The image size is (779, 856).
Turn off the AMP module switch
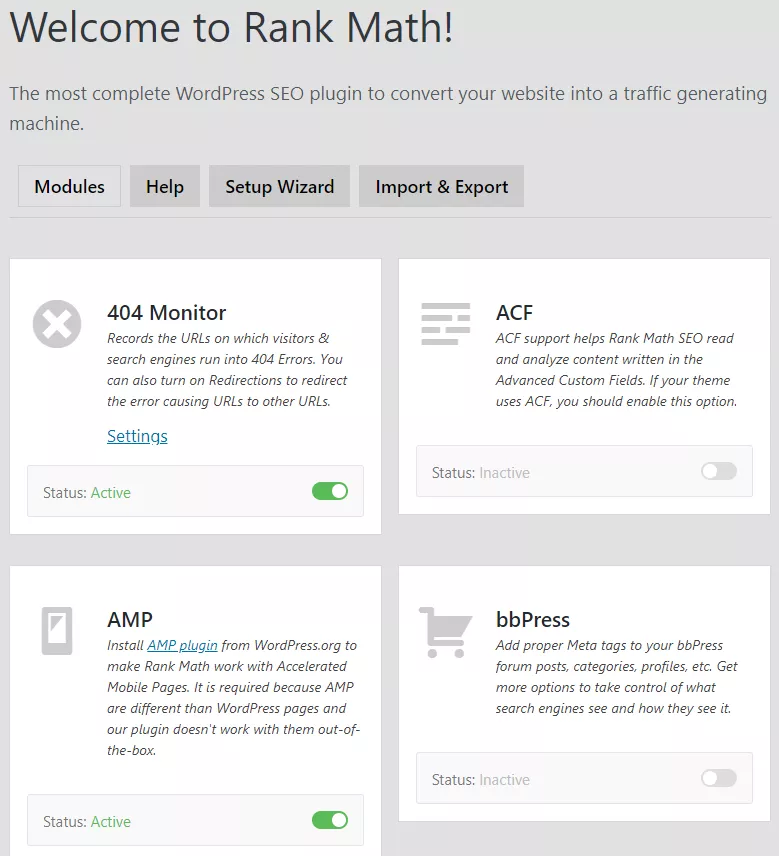[330, 820]
